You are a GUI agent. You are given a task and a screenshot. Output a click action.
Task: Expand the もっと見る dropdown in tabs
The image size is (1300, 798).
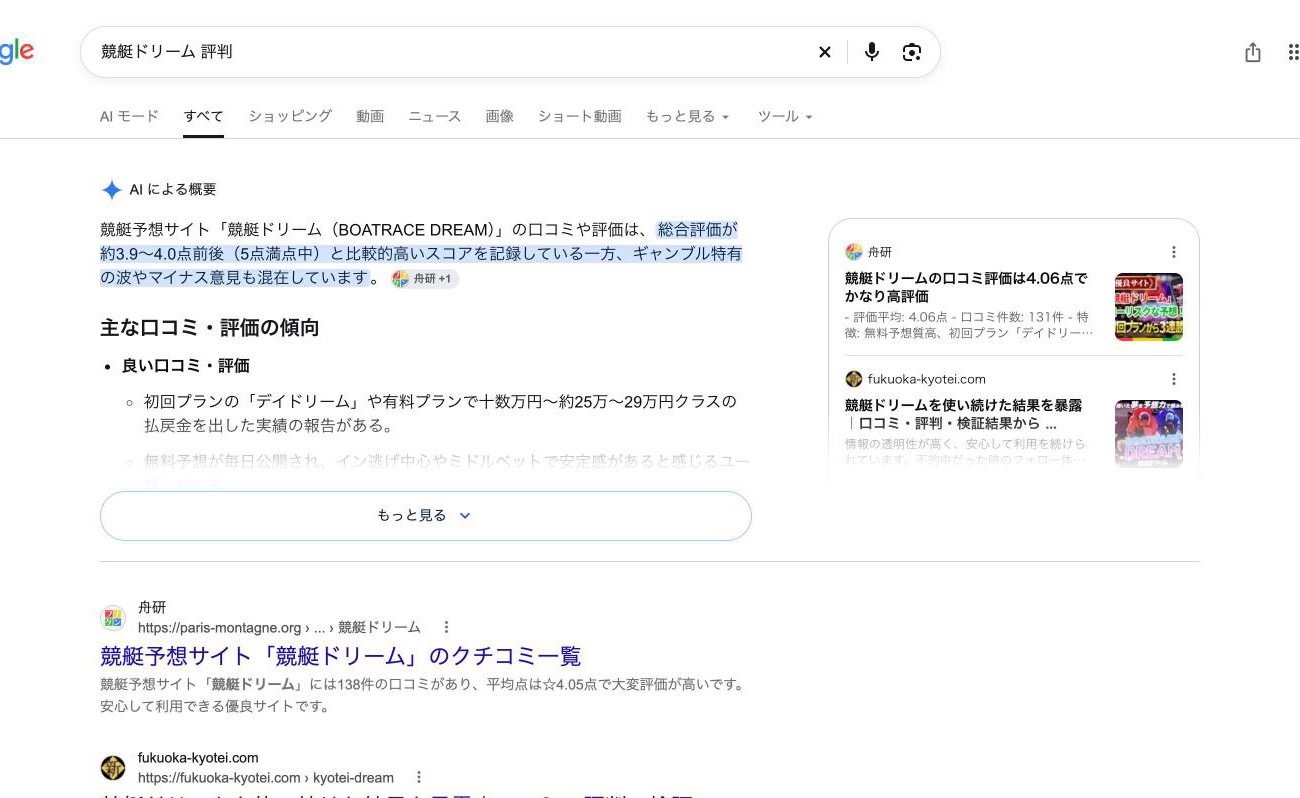coord(688,116)
